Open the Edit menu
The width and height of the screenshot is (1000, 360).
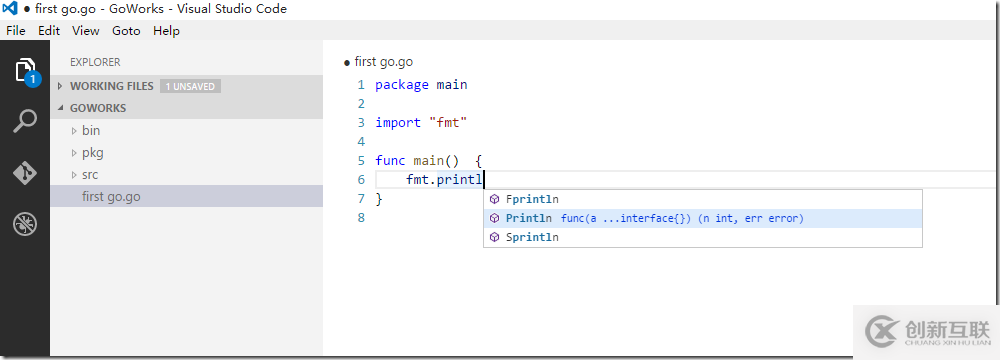coord(48,31)
